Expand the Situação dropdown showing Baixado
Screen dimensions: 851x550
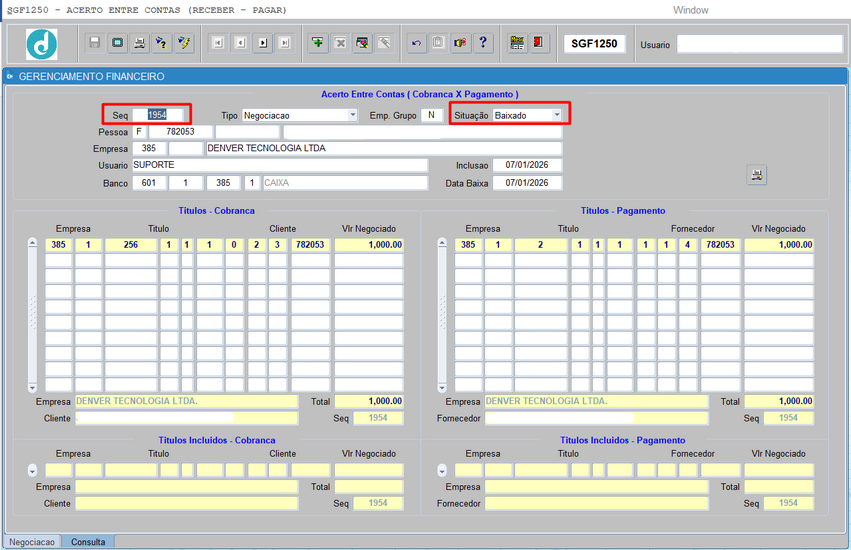(x=557, y=115)
